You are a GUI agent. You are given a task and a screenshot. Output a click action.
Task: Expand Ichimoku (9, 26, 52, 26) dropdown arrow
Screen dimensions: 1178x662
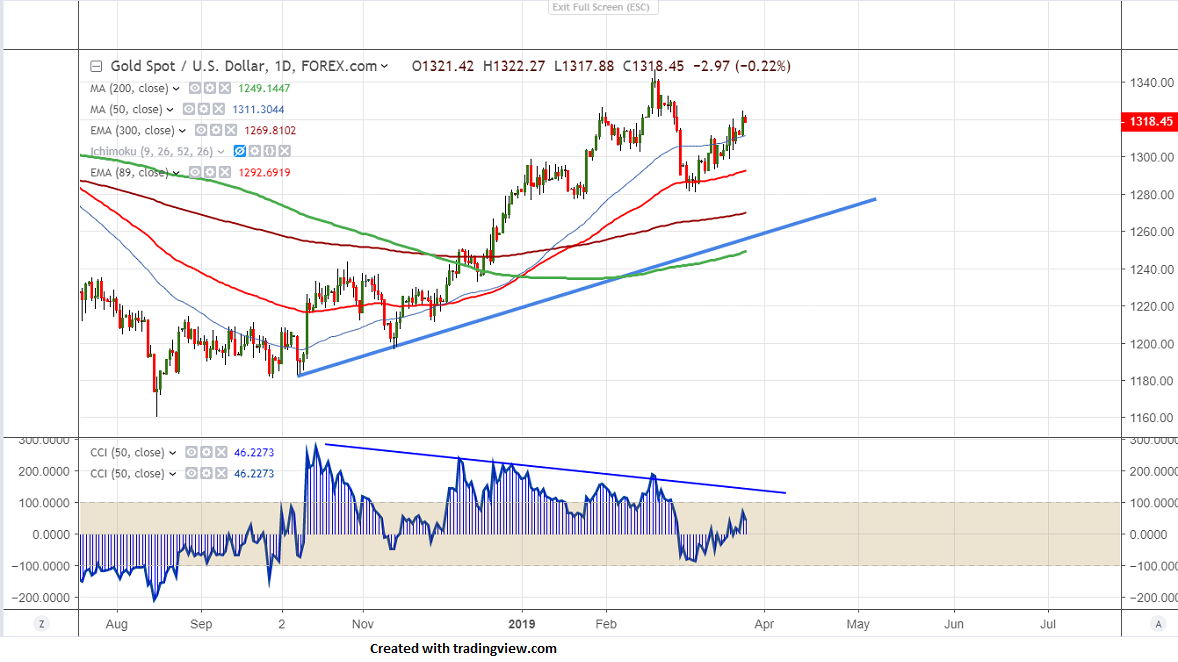click(x=221, y=152)
